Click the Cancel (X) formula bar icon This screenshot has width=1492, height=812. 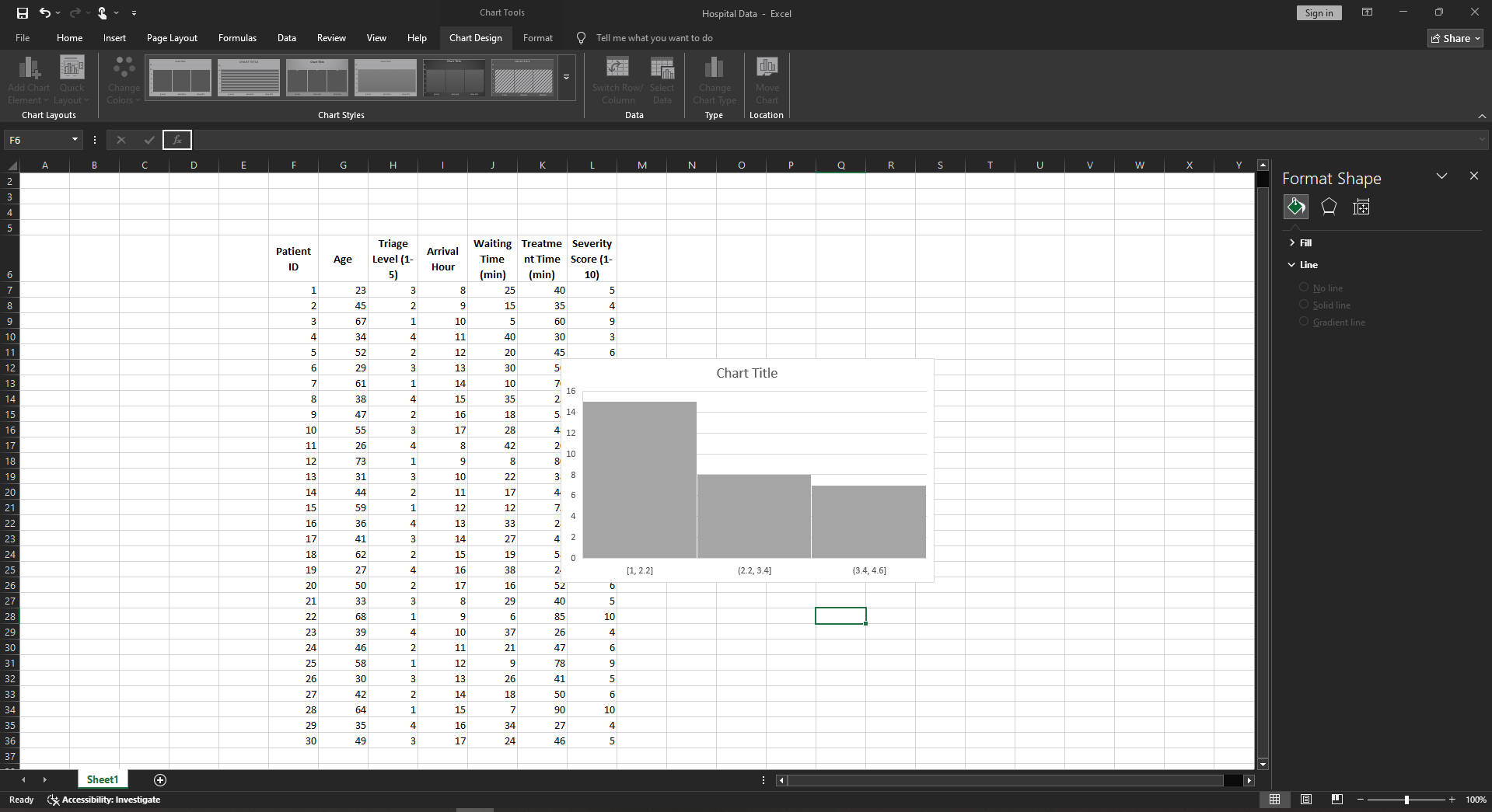tap(121, 140)
